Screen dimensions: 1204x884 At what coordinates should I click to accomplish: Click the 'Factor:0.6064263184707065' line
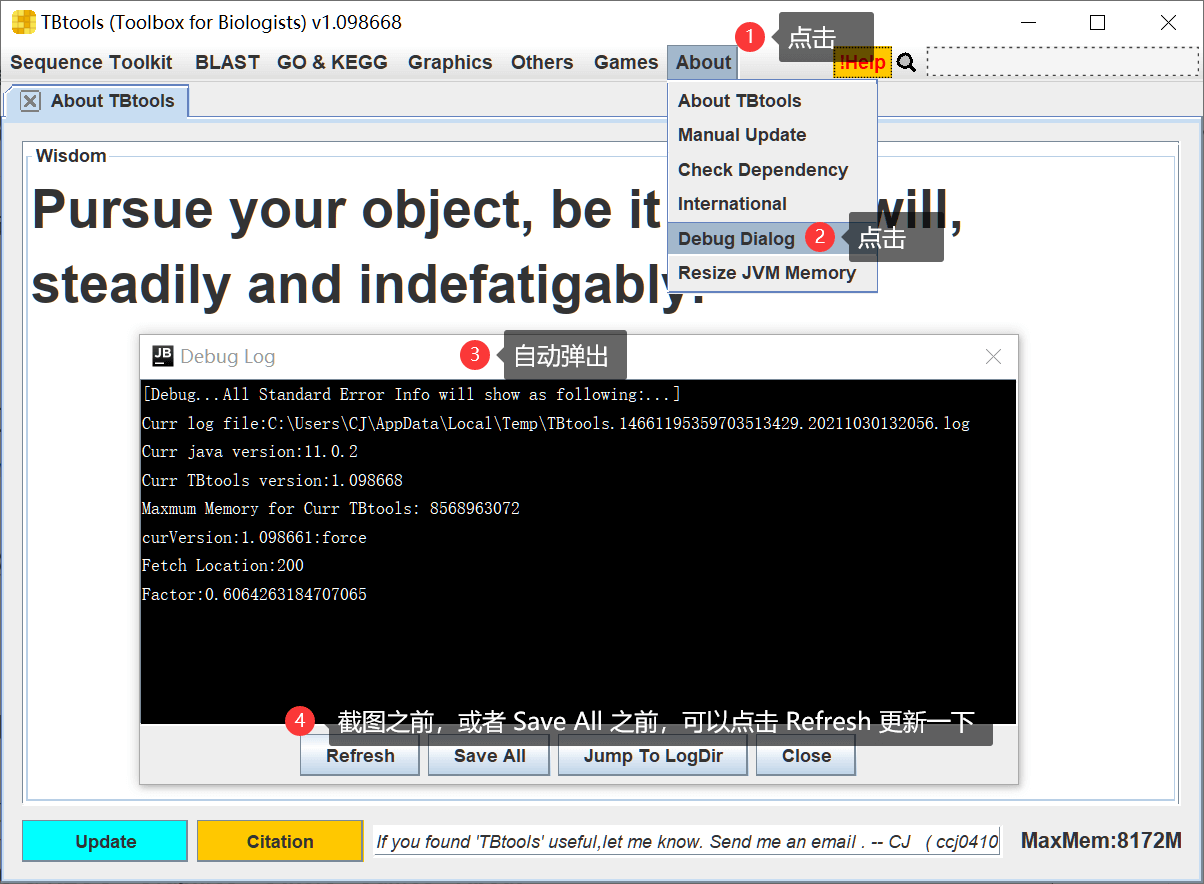[x=254, y=594]
